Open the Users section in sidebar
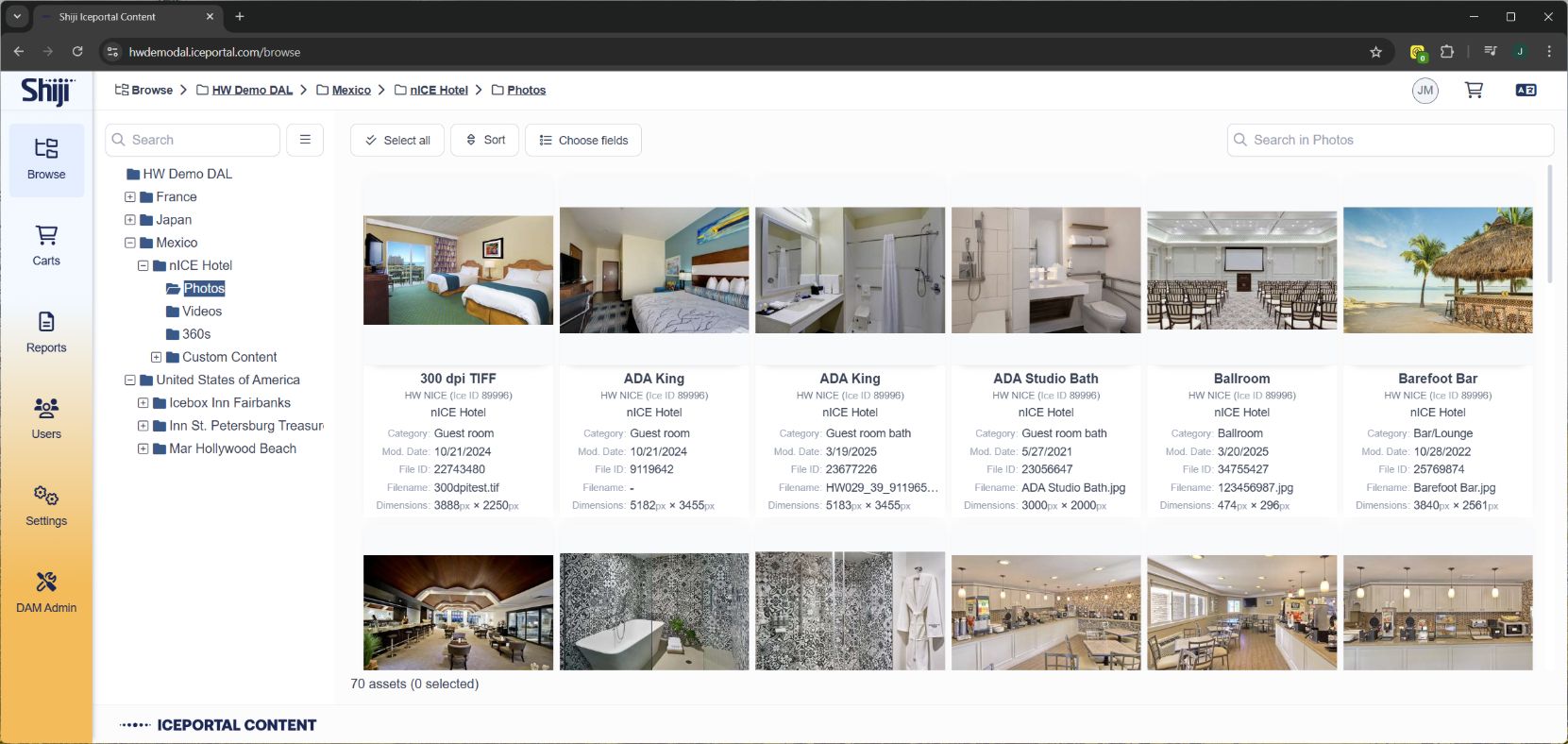The image size is (1568, 744). coord(46,418)
